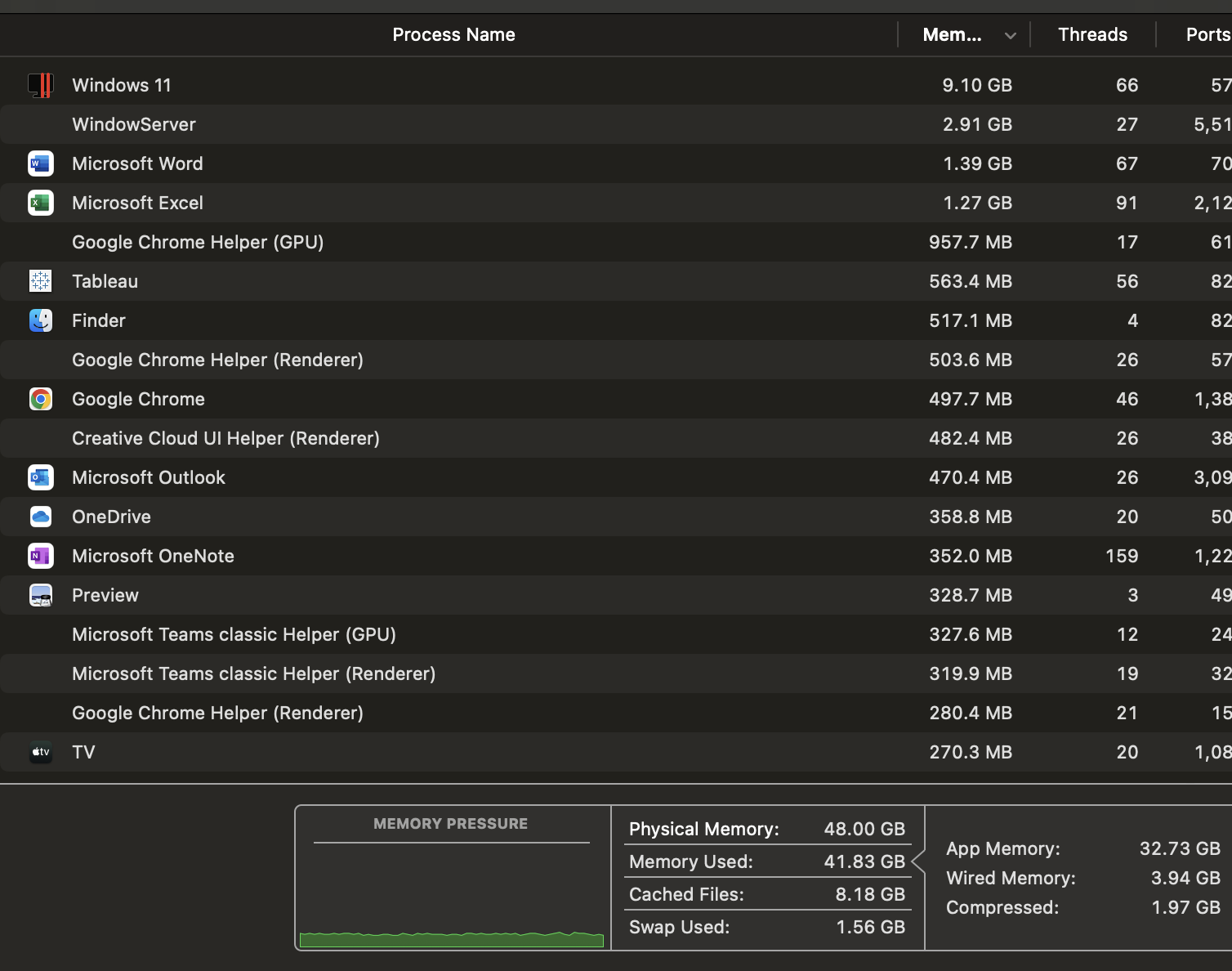The width and height of the screenshot is (1232, 971).
Task: Click the 563.4 MB memory value
Action: (x=971, y=281)
